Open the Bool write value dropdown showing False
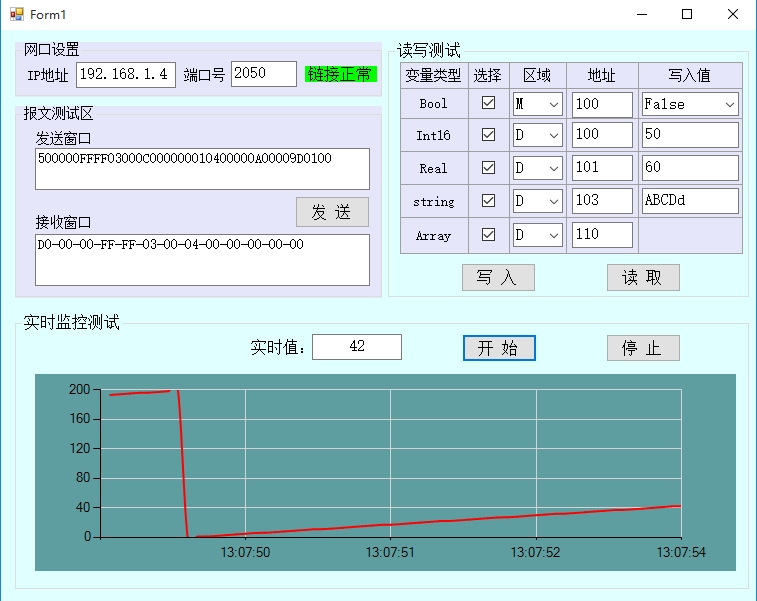757x601 pixels. [x=690, y=104]
